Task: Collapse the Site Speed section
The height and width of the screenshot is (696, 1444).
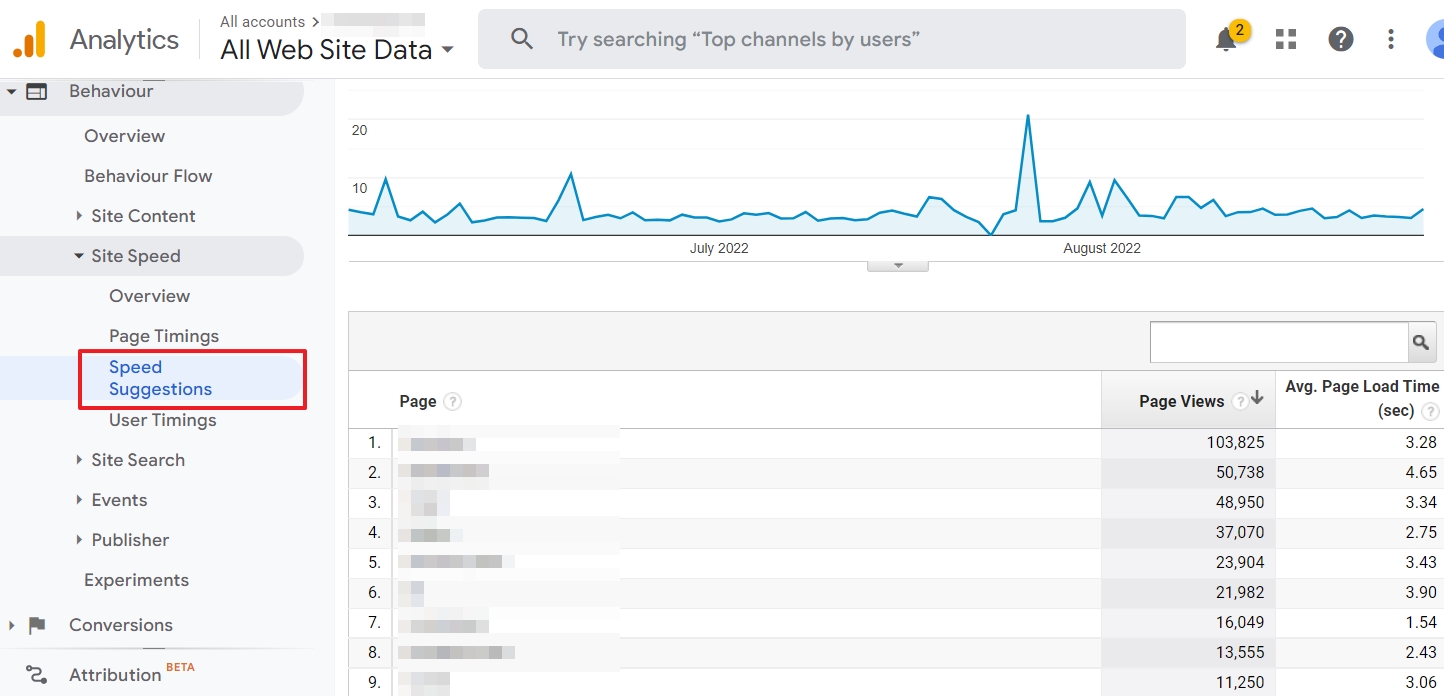Action: pos(79,256)
